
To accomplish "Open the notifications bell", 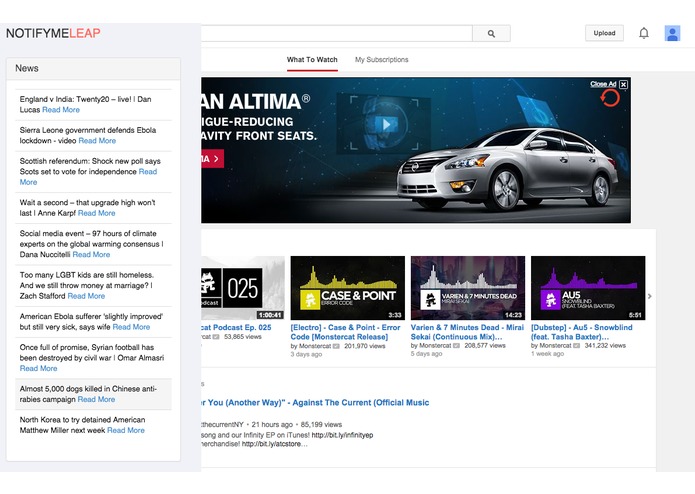I will pyautogui.click(x=644, y=33).
